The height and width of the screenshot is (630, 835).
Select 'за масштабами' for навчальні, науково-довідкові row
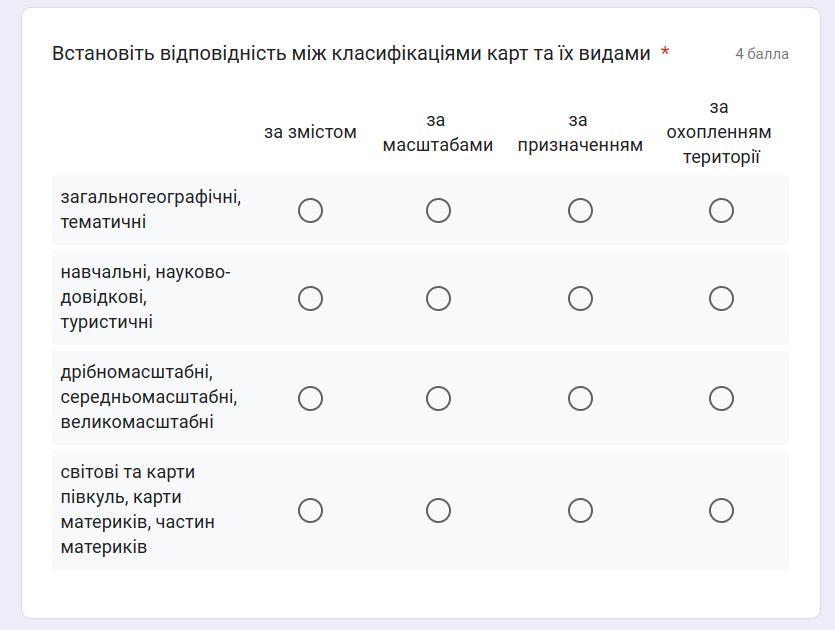438,298
